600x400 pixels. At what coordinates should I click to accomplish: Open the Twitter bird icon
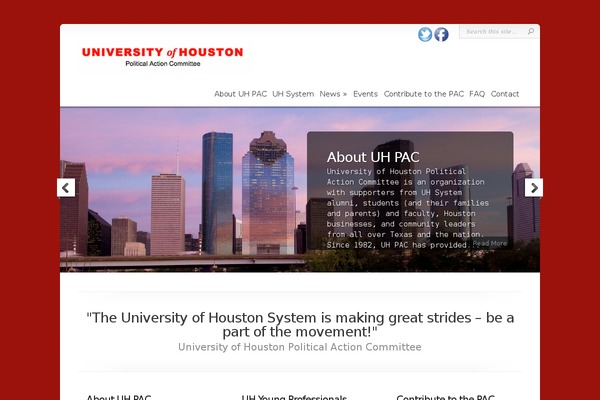[x=425, y=34]
